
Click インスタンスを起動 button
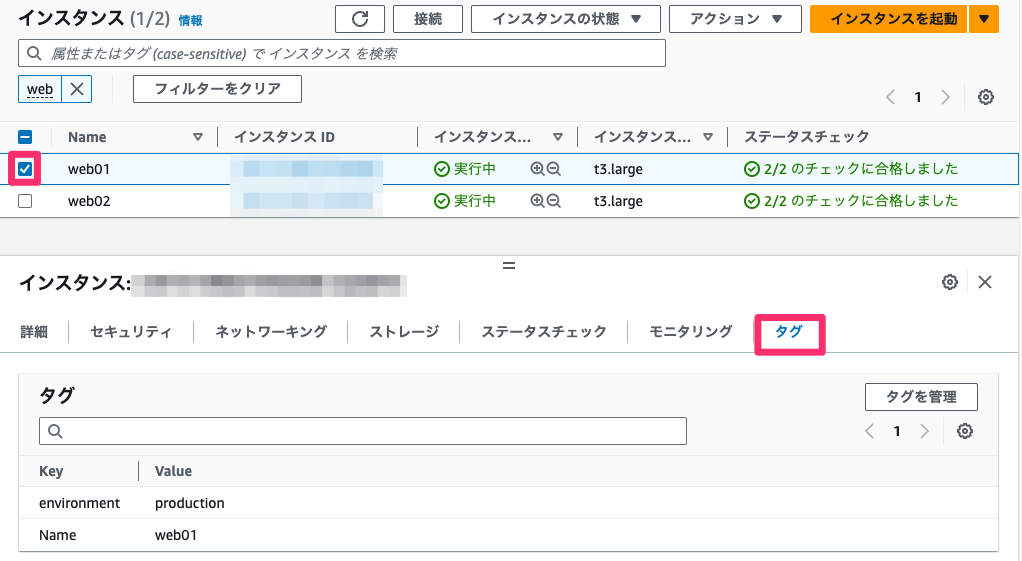pos(889,19)
